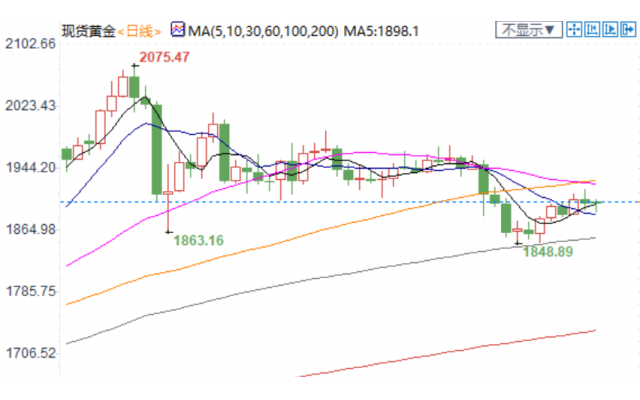
Task: Click the 1848.89 low price label
Action: point(548,251)
